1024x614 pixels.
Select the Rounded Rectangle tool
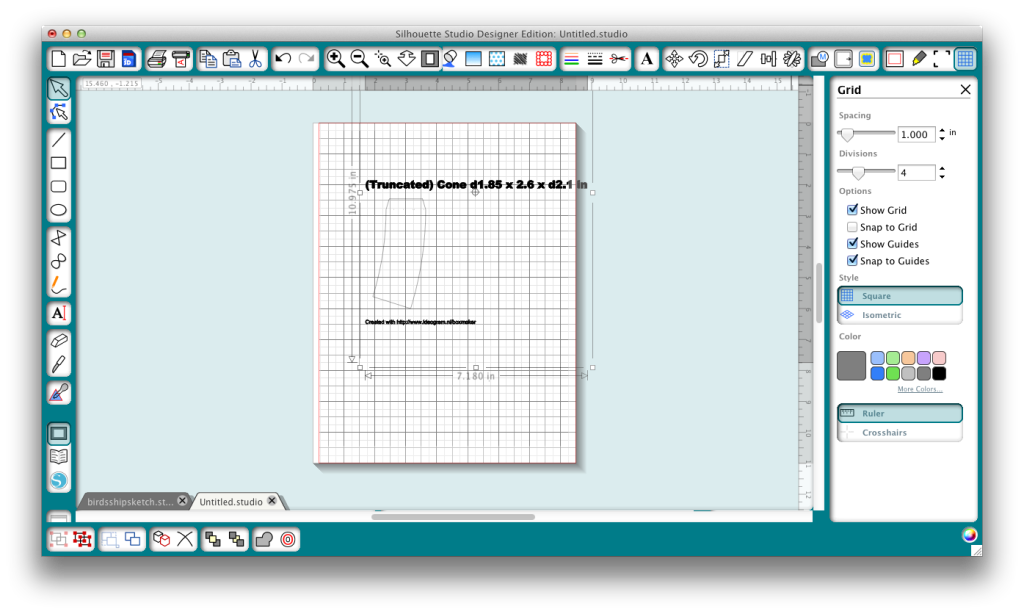pyautogui.click(x=58, y=185)
